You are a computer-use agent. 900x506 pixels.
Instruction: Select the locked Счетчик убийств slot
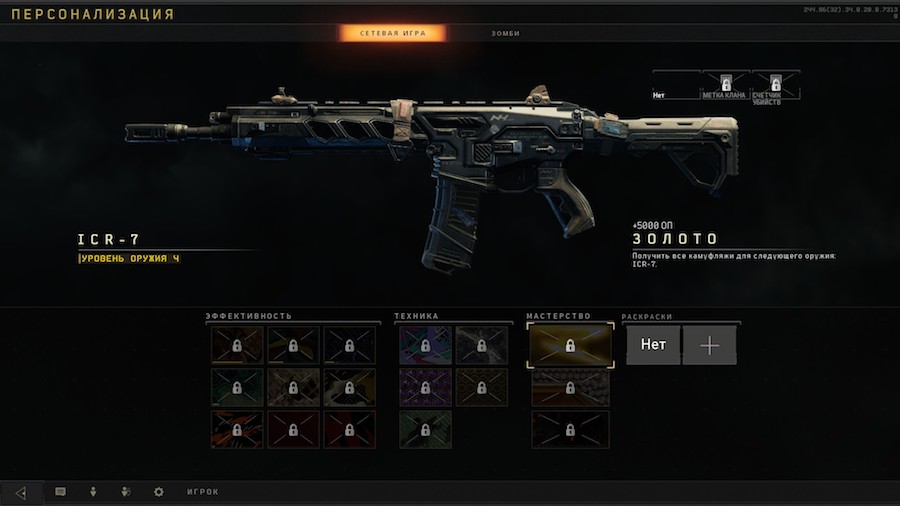(775, 85)
